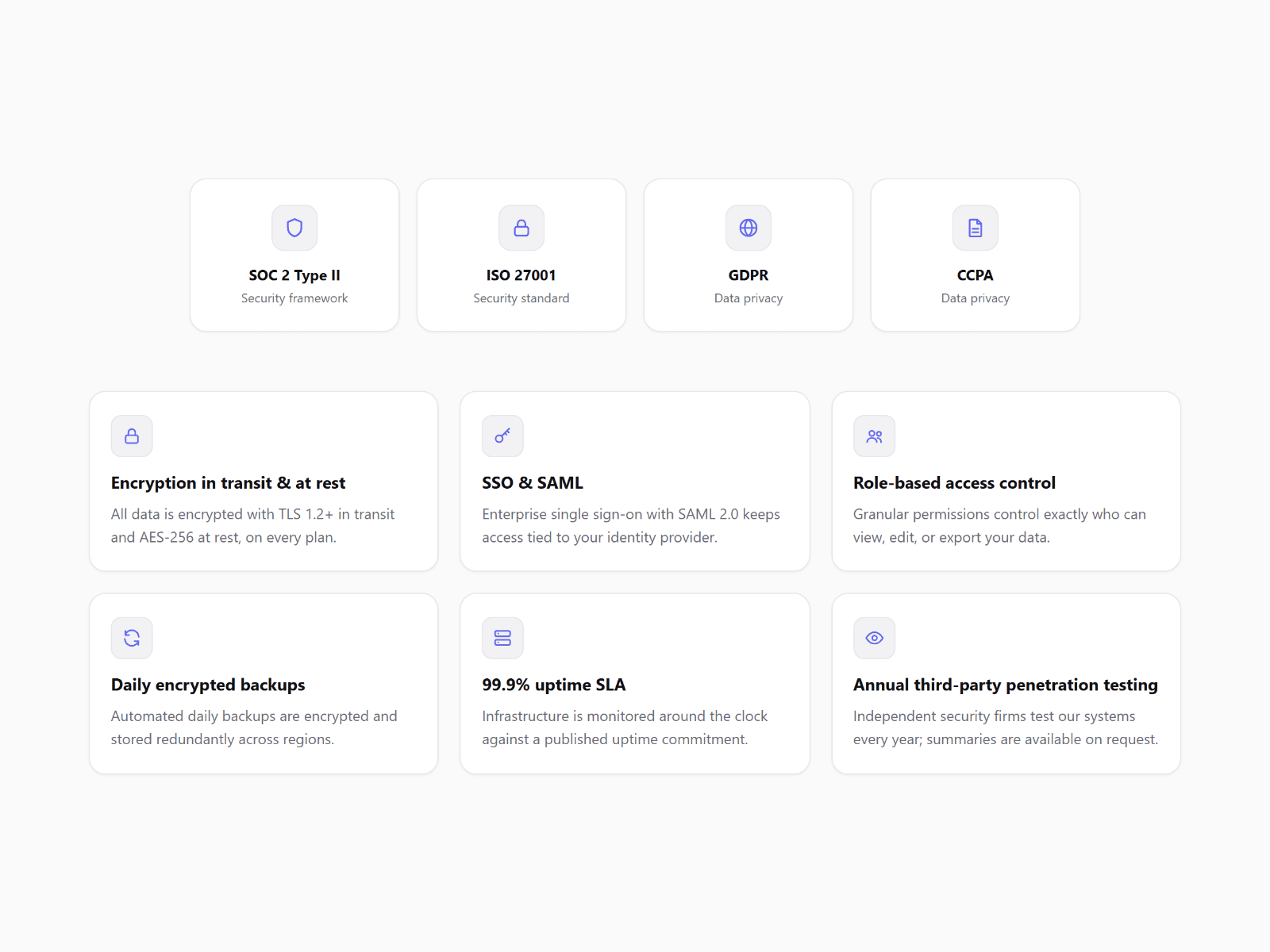Click 'Data privacy' under GDPR
The image size is (1270, 952).
(x=749, y=298)
